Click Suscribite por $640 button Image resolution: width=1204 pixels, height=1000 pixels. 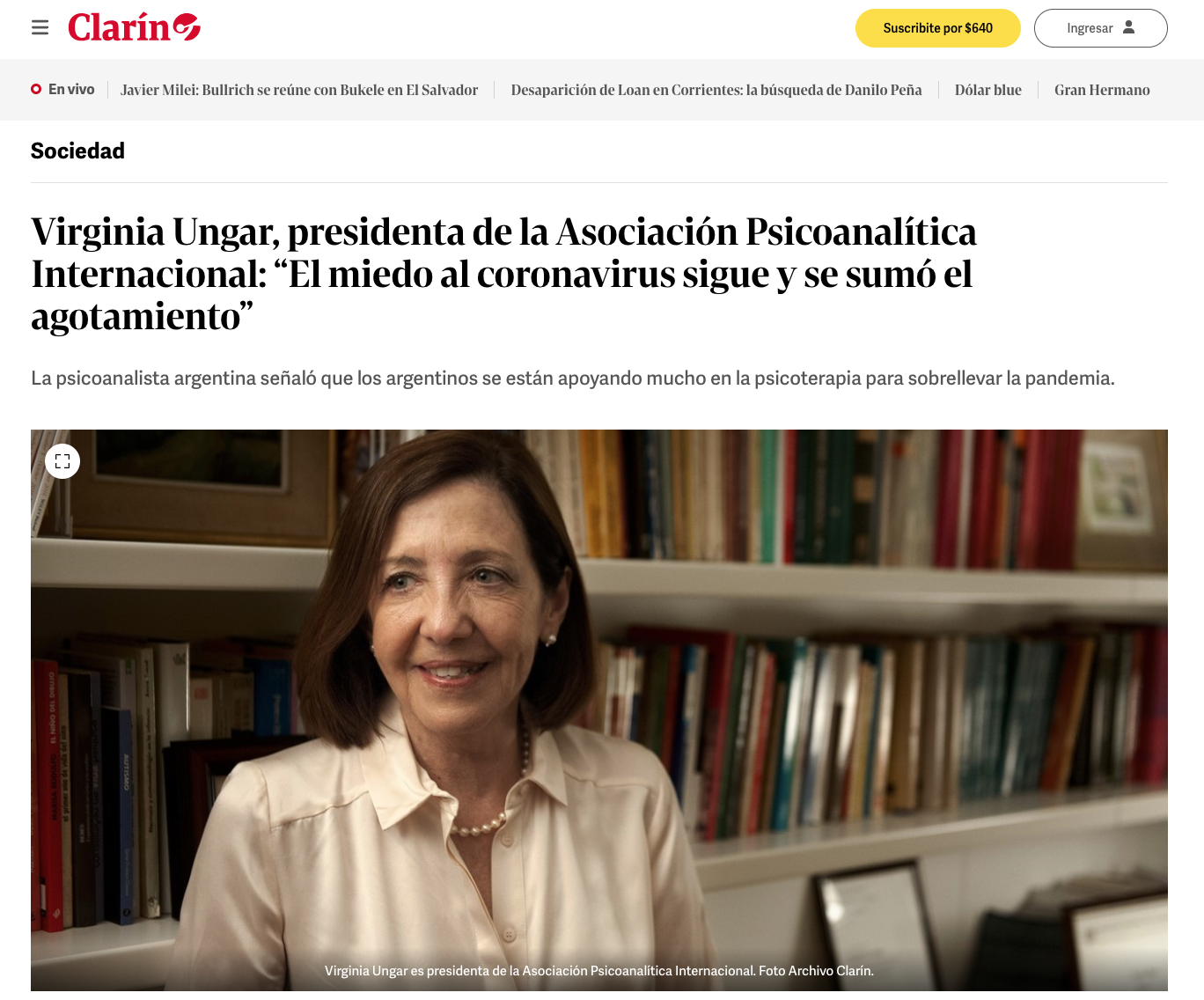(938, 28)
